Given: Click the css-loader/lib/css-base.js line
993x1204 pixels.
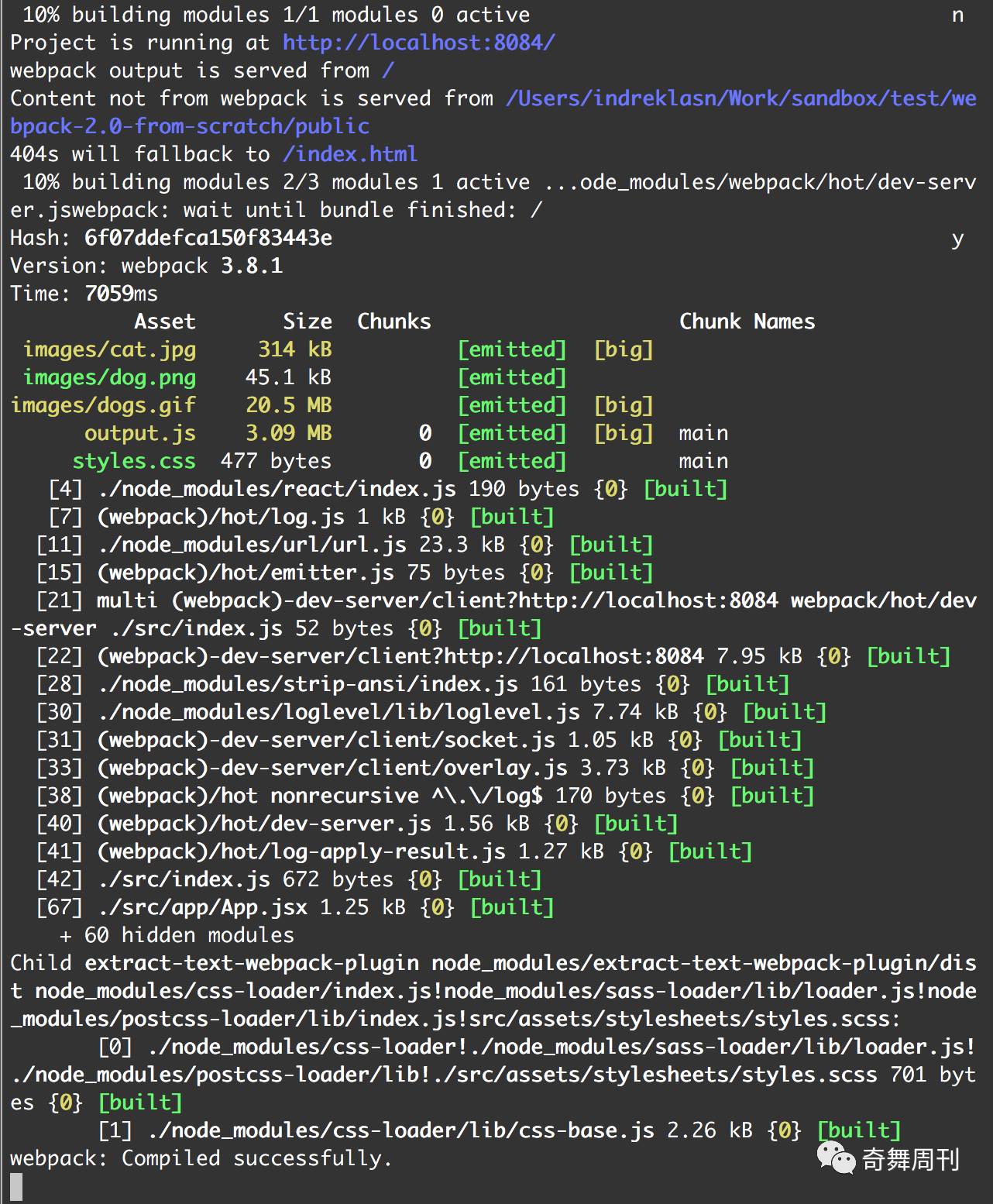Looking at the screenshot, I should tap(500, 1130).
